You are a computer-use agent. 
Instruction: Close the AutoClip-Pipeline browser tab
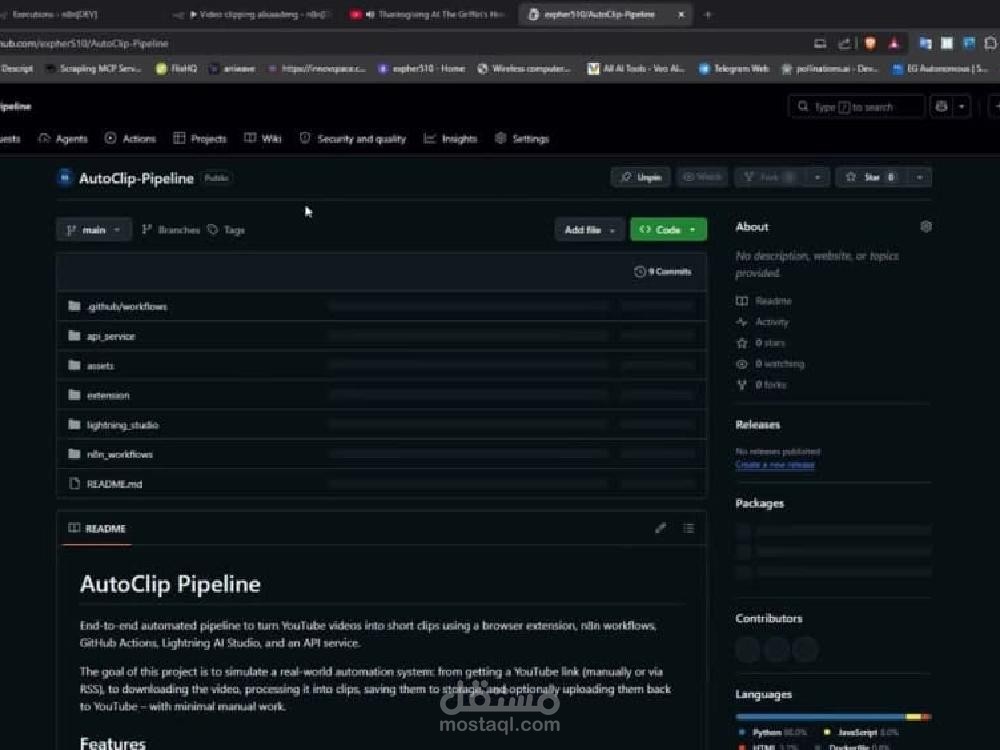[681, 14]
